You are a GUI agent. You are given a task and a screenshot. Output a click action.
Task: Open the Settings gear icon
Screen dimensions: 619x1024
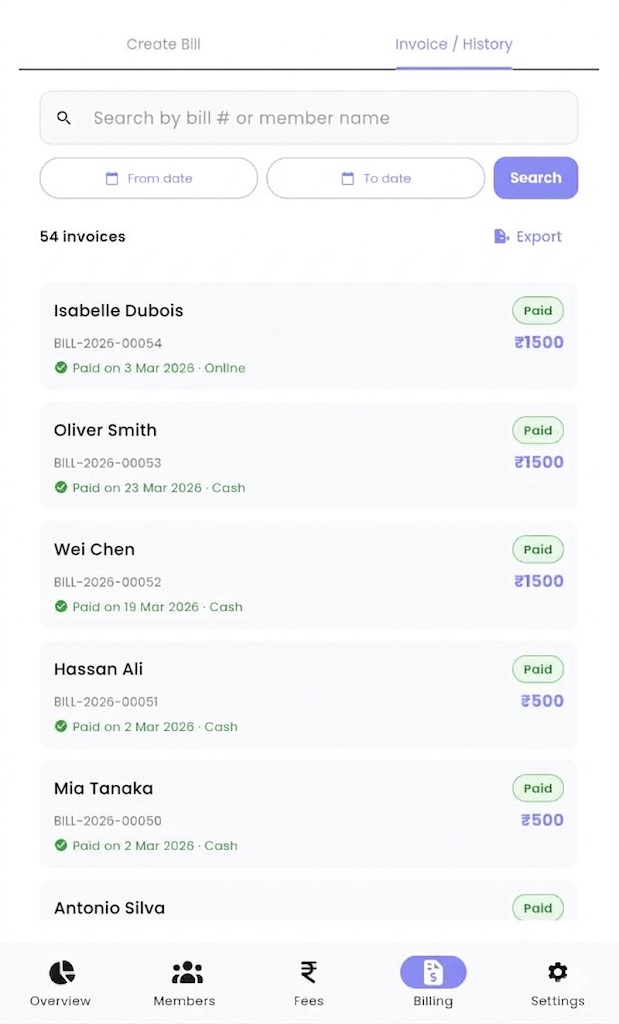[x=557, y=970]
